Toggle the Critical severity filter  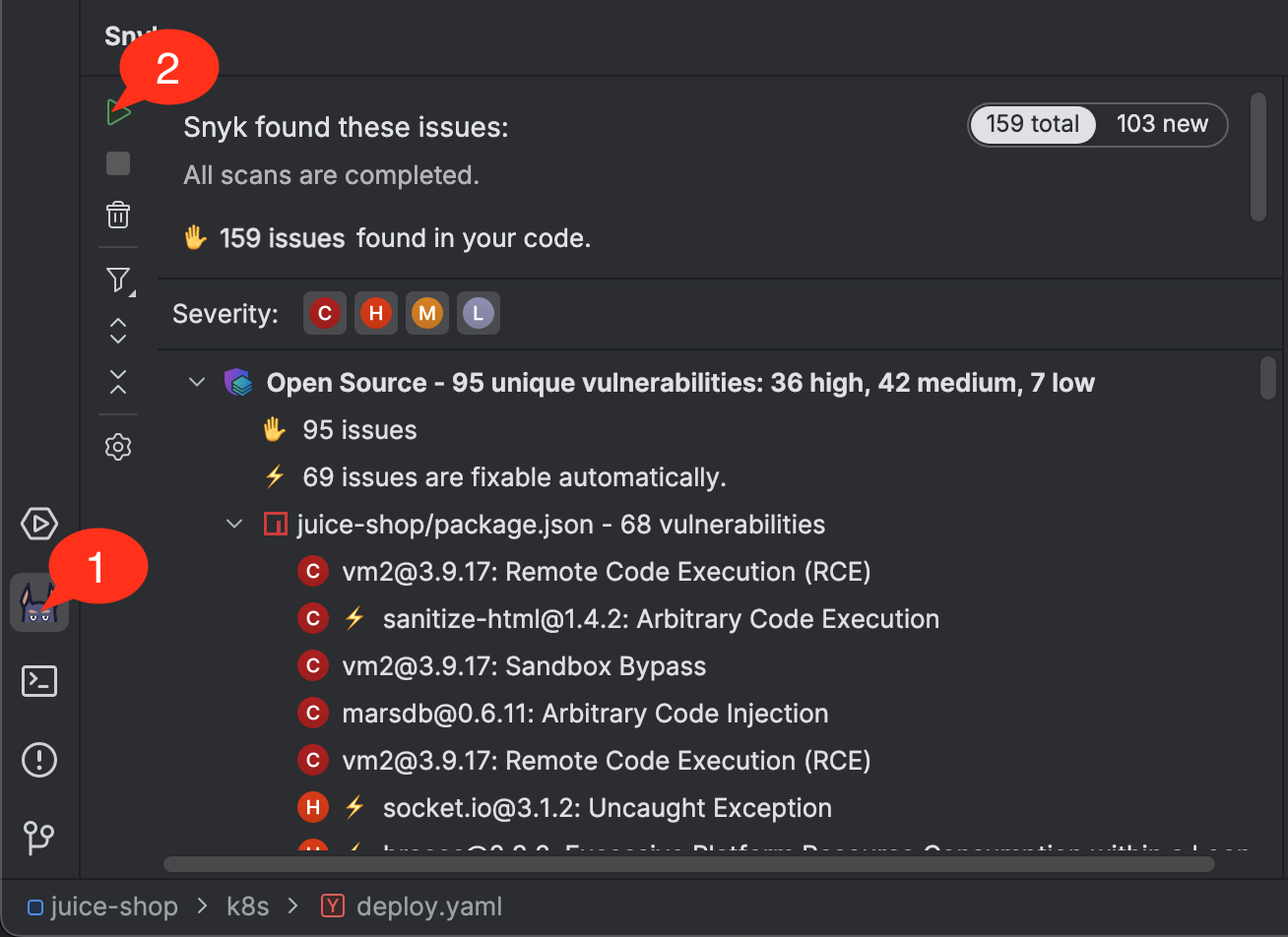[x=325, y=313]
